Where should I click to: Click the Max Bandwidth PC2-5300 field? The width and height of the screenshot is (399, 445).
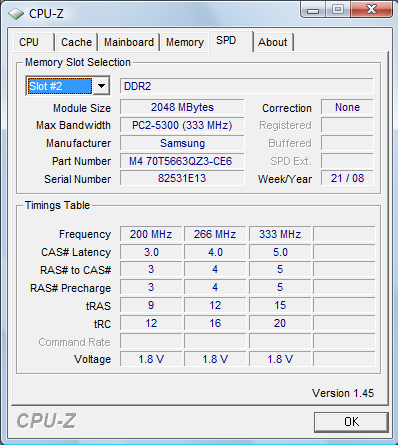182,125
